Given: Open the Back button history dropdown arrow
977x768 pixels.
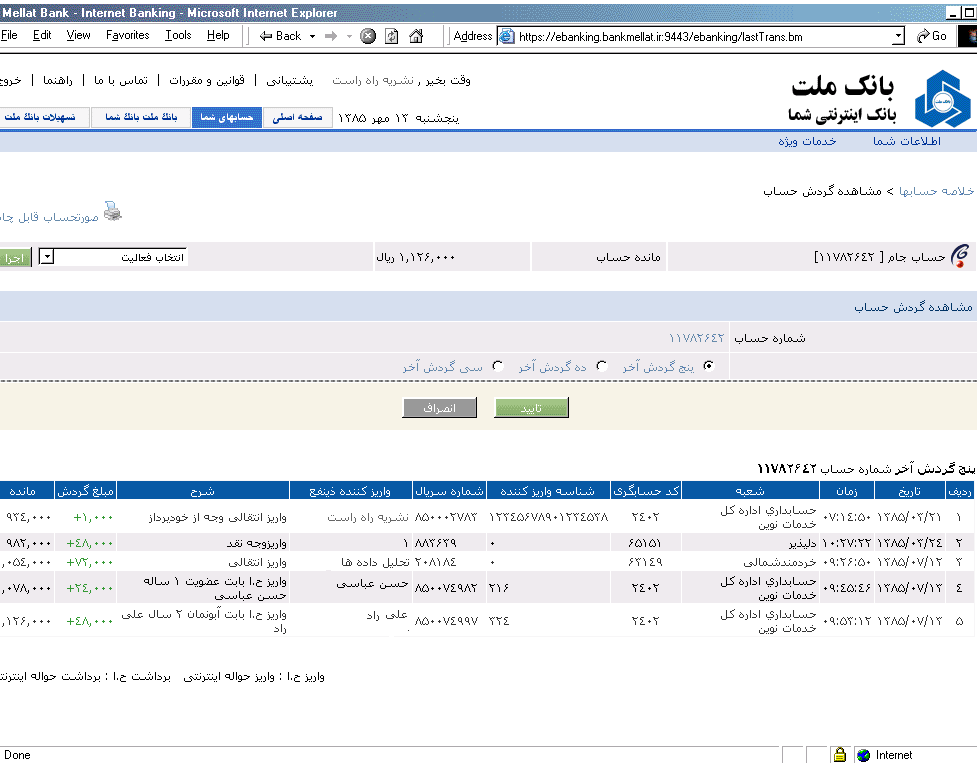Looking at the screenshot, I should coord(313,36).
